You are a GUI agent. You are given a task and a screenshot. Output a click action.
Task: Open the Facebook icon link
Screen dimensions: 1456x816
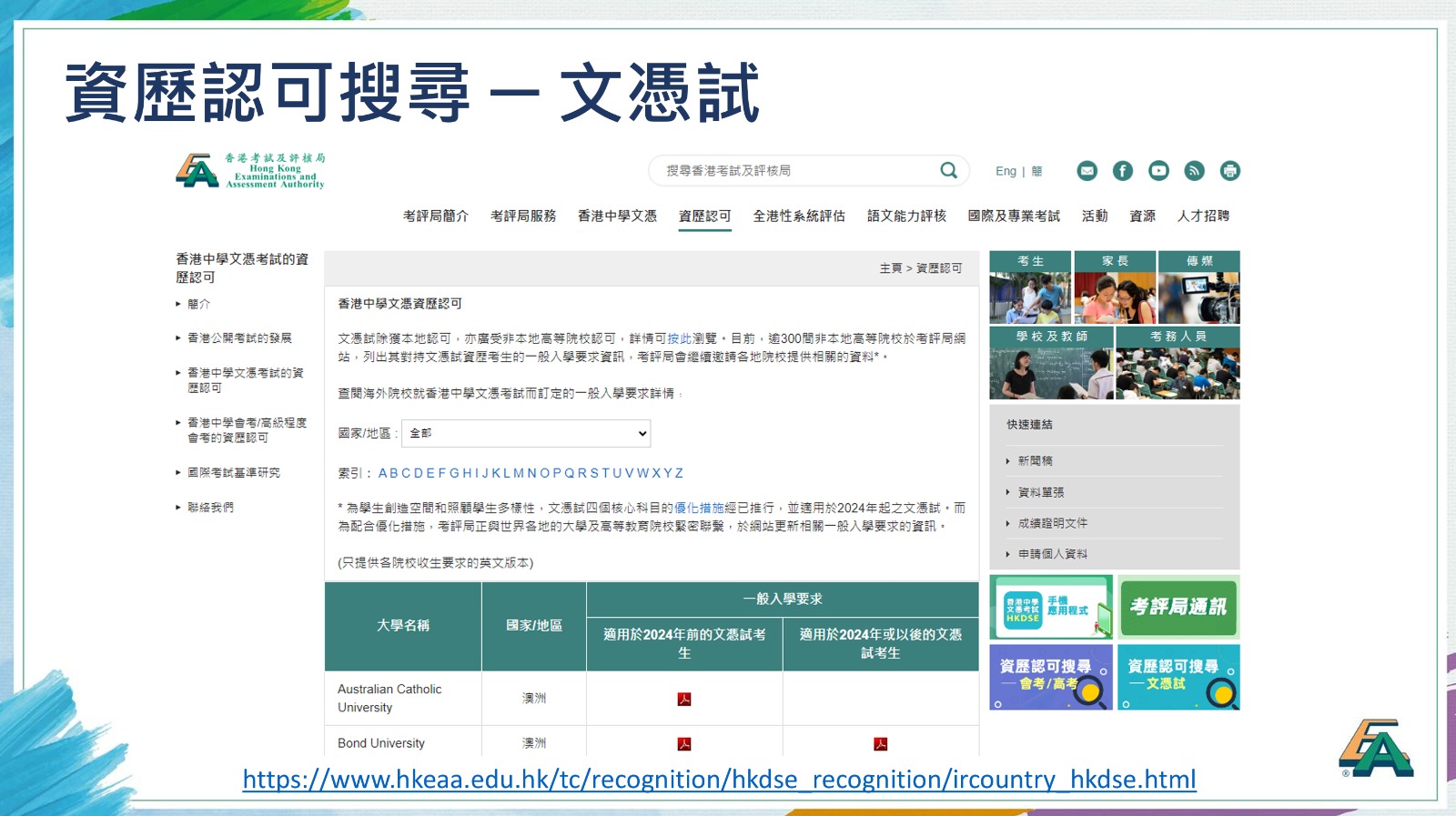tap(1123, 171)
